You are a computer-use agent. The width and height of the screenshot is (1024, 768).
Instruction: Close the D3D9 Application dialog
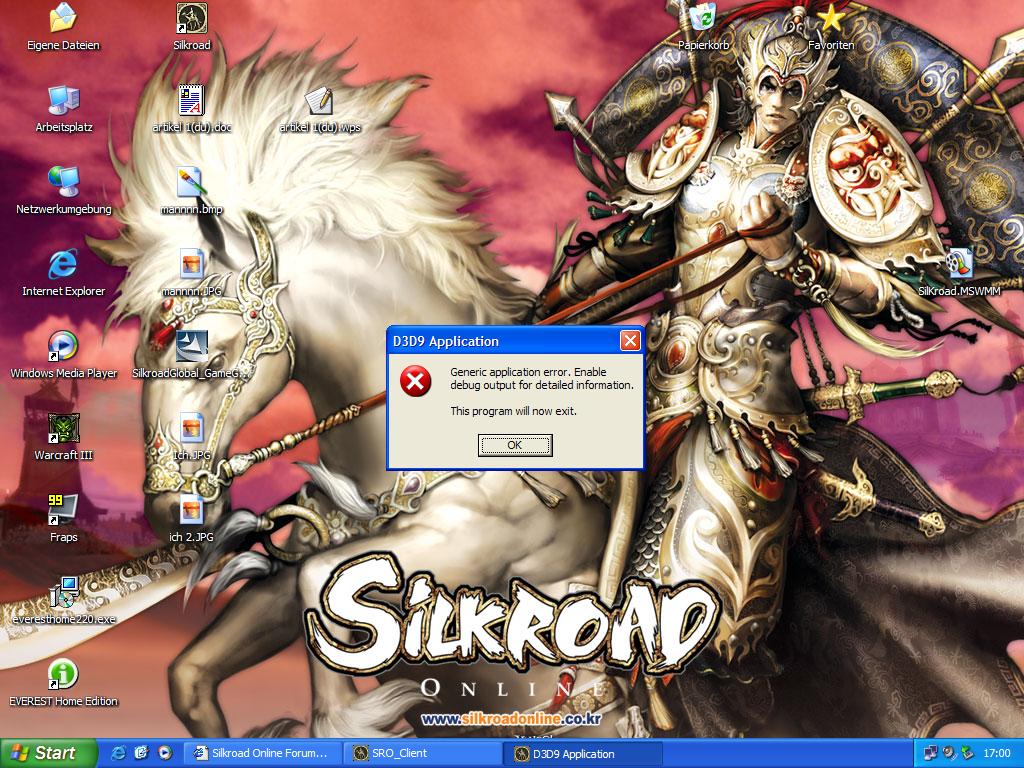click(x=630, y=341)
